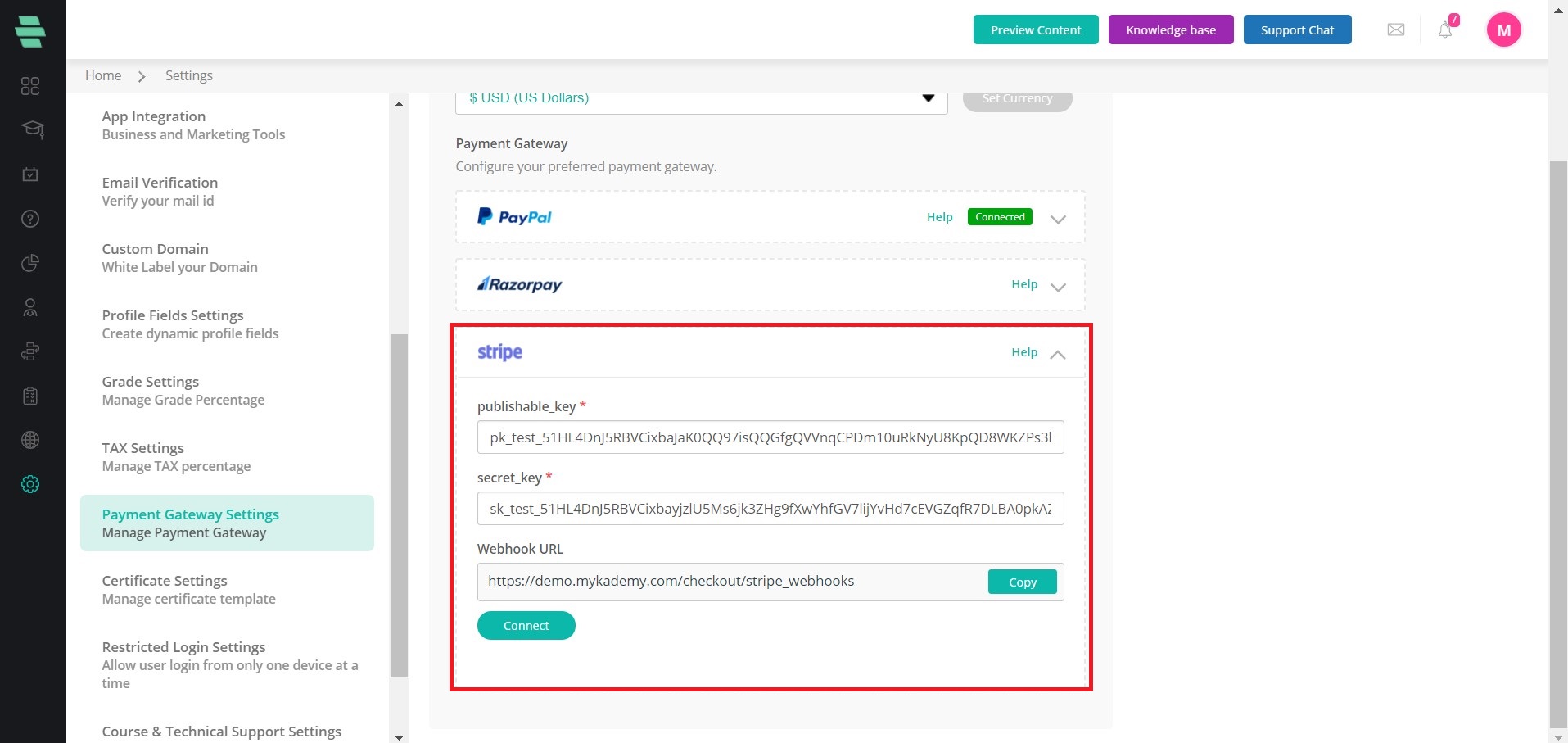Click the calendar check icon in sidebar
The image size is (1568, 743).
30,174
